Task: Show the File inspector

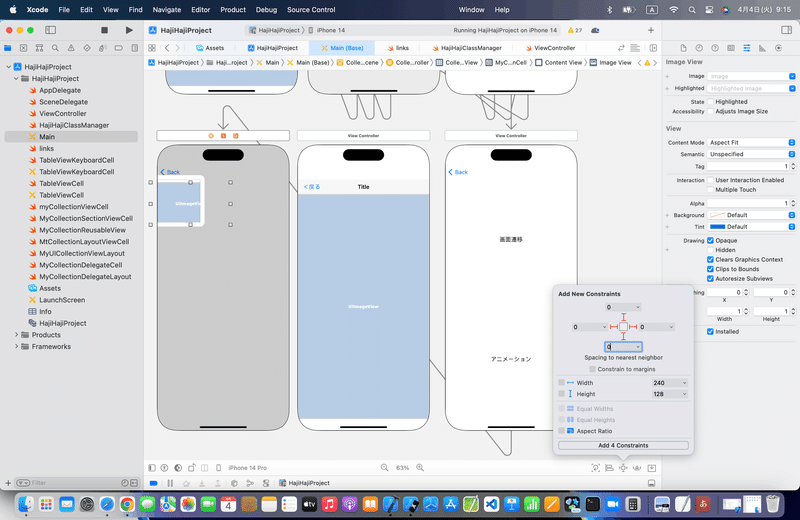Action: click(683, 48)
